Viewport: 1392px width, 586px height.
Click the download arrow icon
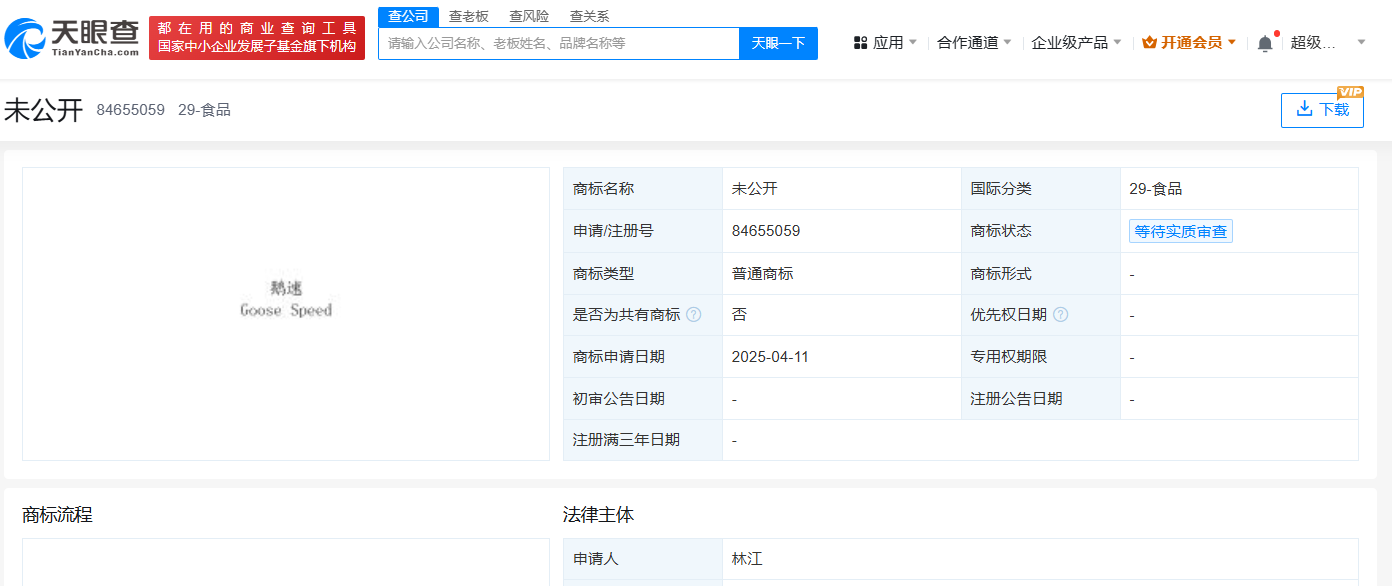click(x=1304, y=109)
